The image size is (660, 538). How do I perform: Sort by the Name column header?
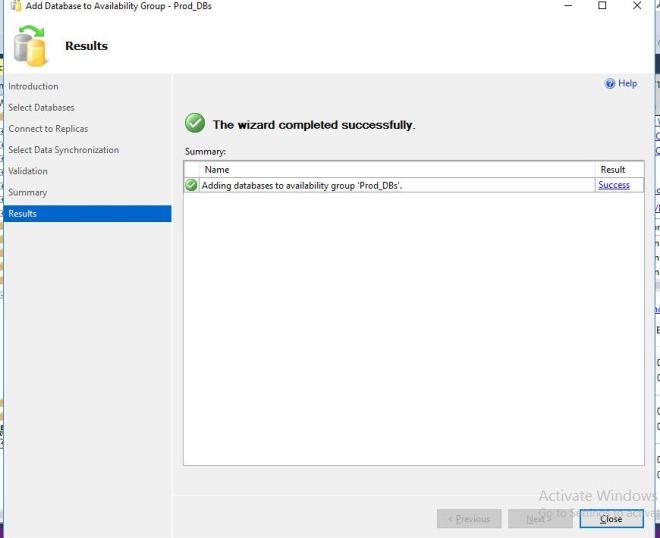pyautogui.click(x=217, y=170)
